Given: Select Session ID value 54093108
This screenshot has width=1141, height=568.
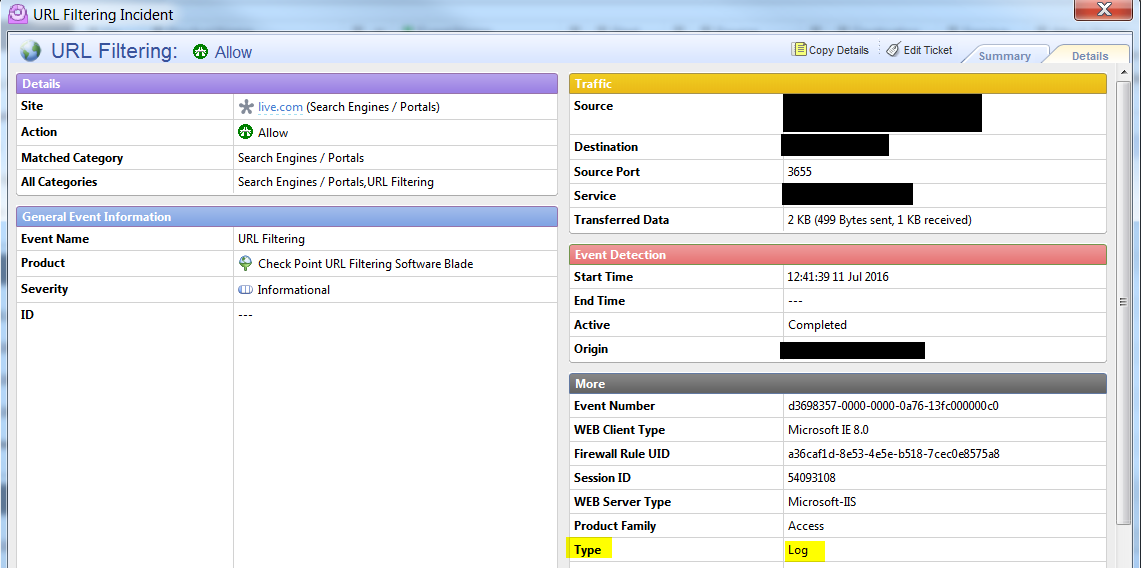Looking at the screenshot, I should tap(813, 478).
